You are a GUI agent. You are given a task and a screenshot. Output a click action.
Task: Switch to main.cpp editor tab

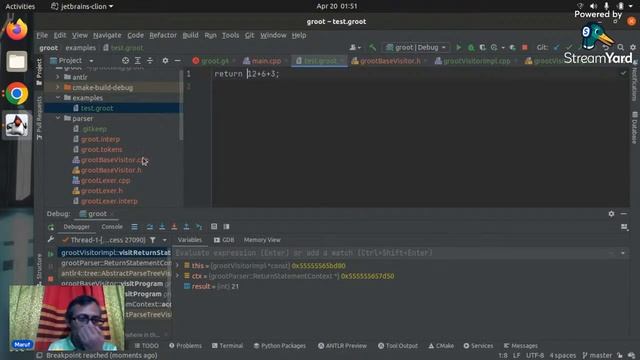(x=262, y=61)
